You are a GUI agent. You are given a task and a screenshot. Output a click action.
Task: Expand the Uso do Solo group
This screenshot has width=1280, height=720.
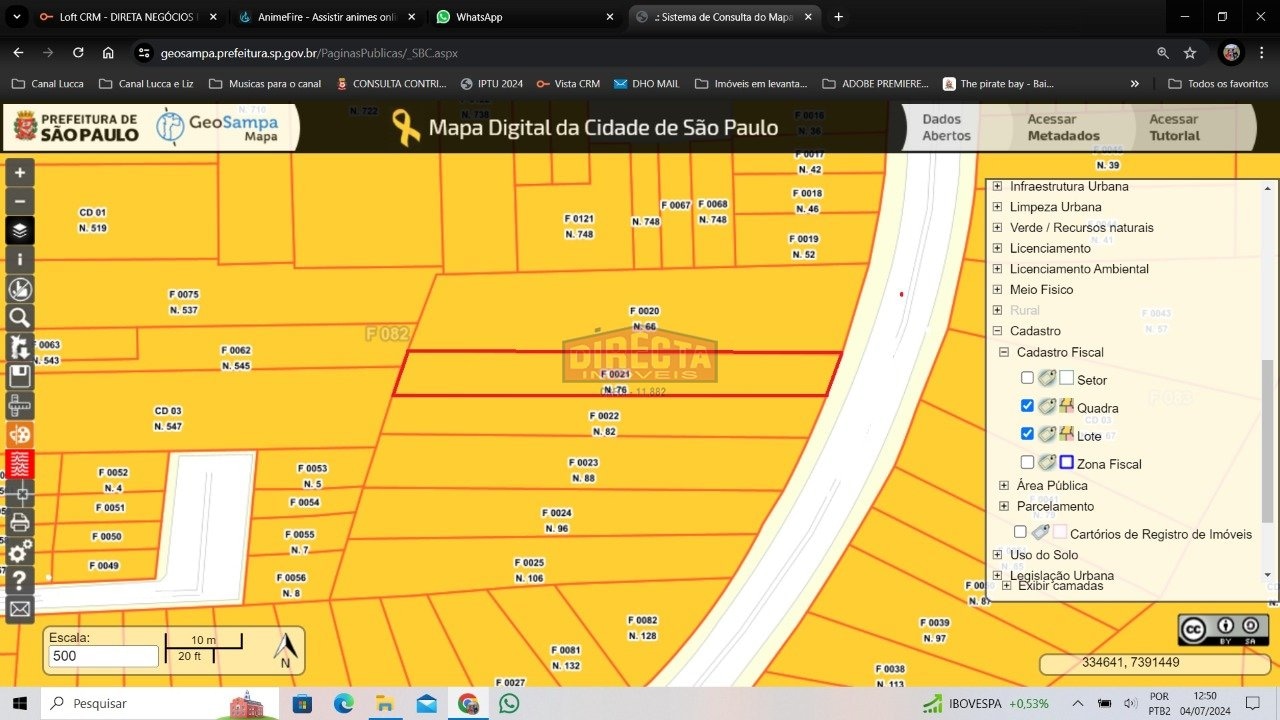997,555
